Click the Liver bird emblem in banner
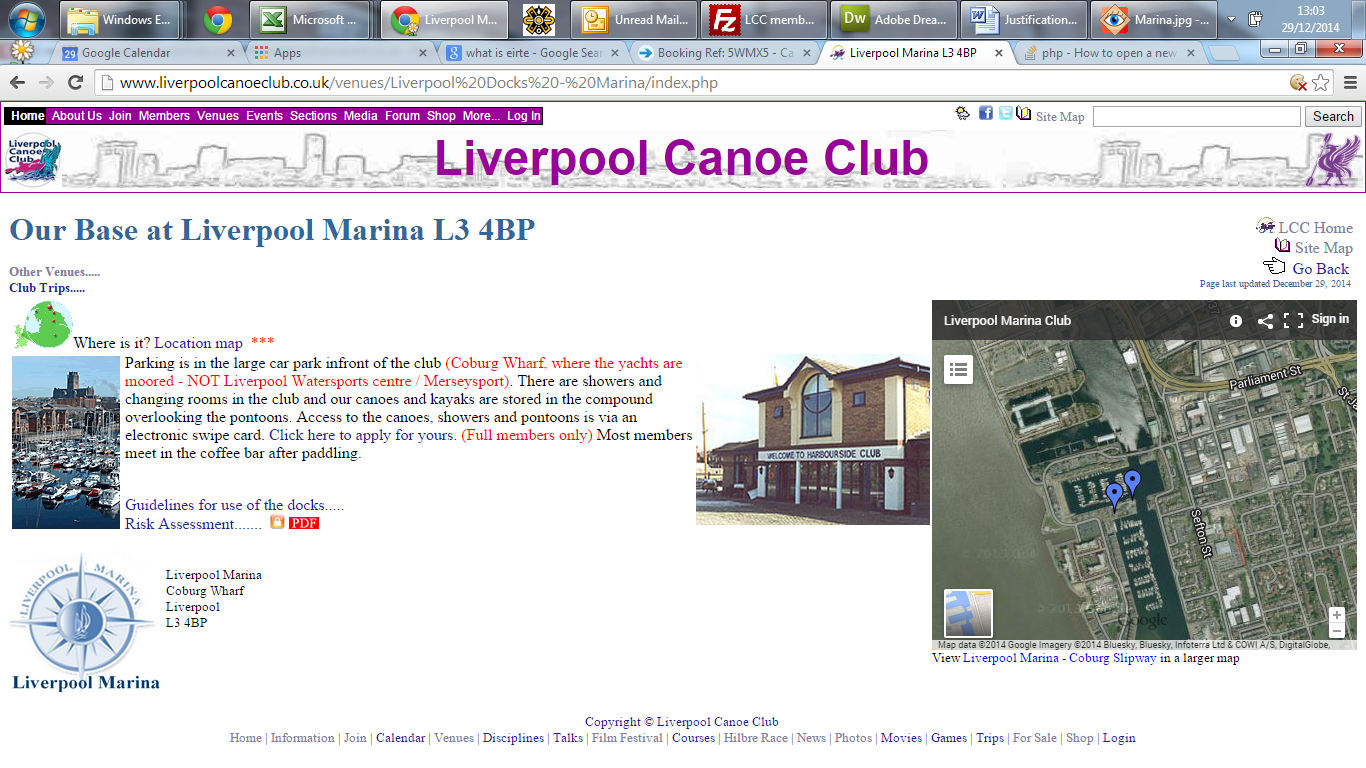 click(1334, 160)
